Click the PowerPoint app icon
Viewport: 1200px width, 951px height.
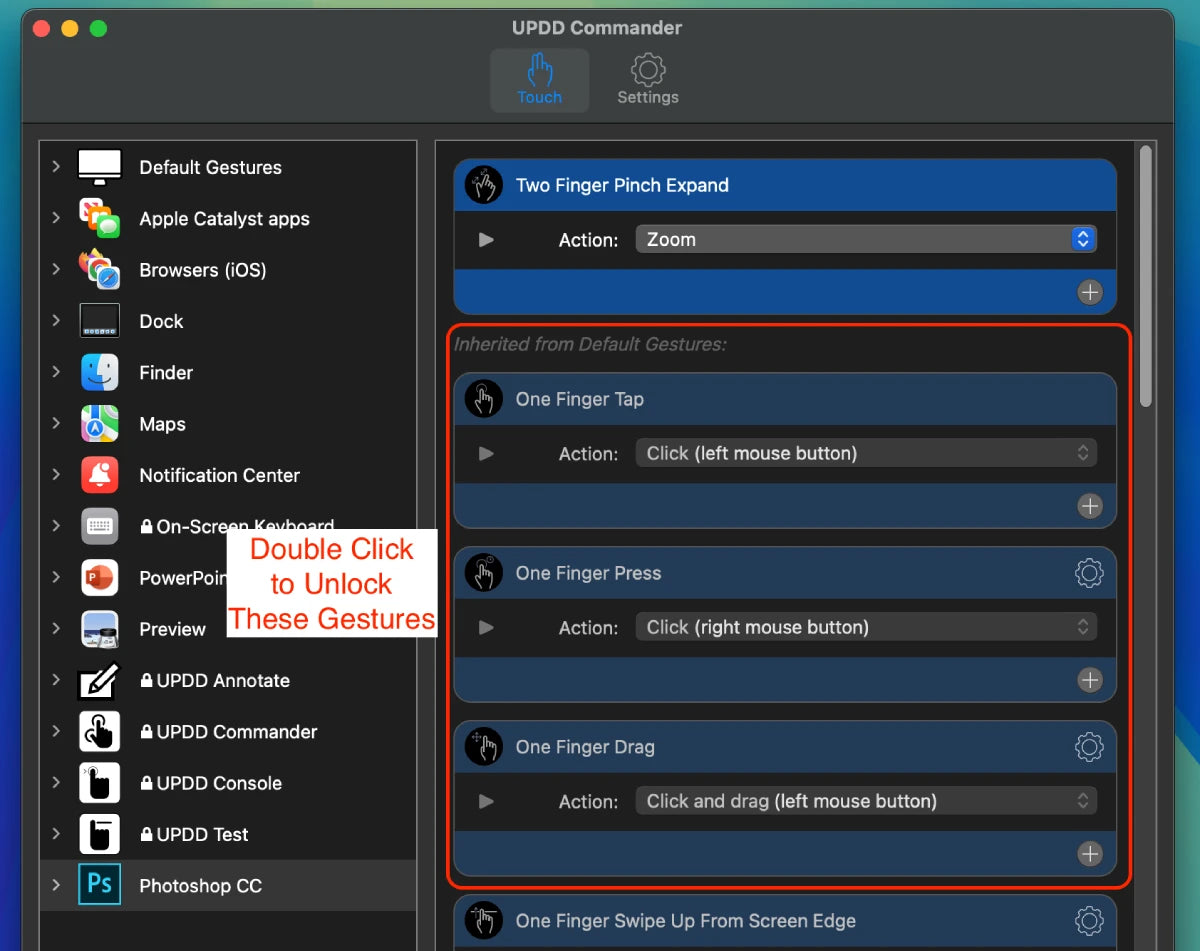pyautogui.click(x=100, y=578)
